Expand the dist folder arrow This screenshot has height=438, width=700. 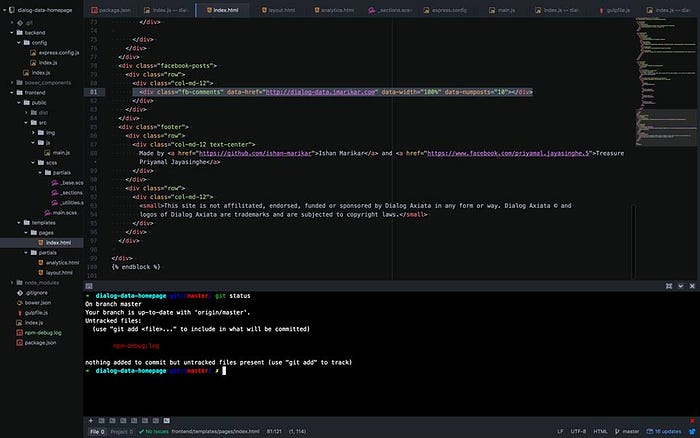[x=26, y=113]
